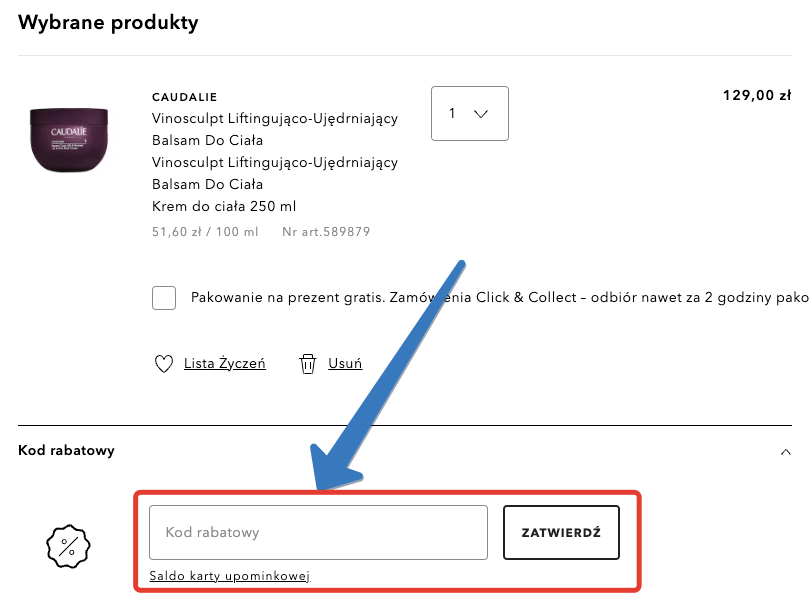Click the 129,00 zł product price
The image size is (809, 609).
756,96
